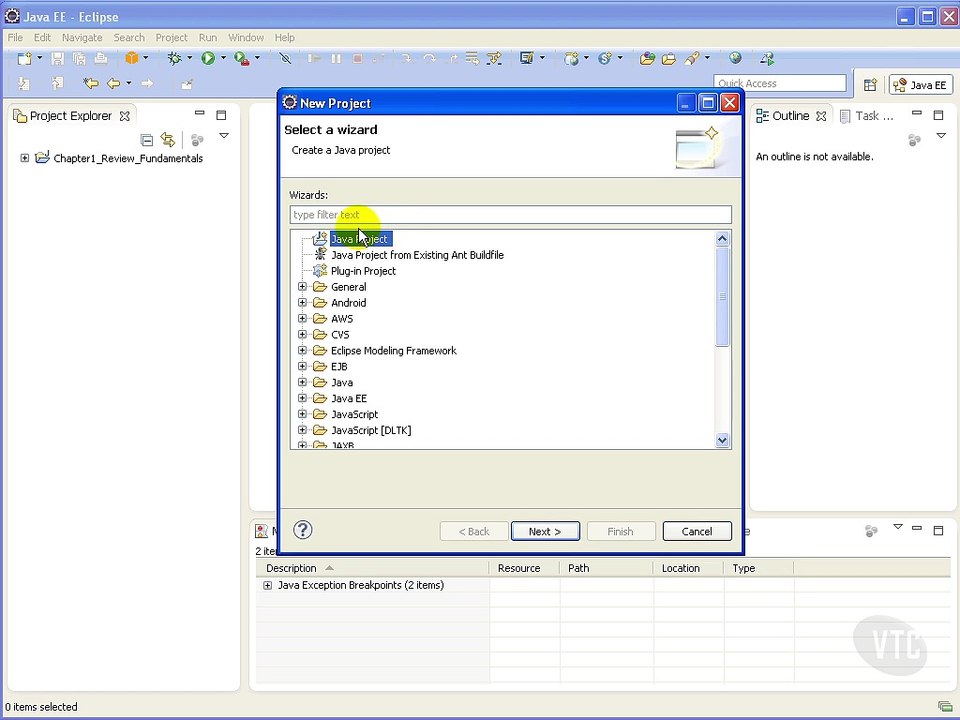Viewport: 960px width, 720px height.
Task: Open the File menu
Action: click(x=15, y=37)
